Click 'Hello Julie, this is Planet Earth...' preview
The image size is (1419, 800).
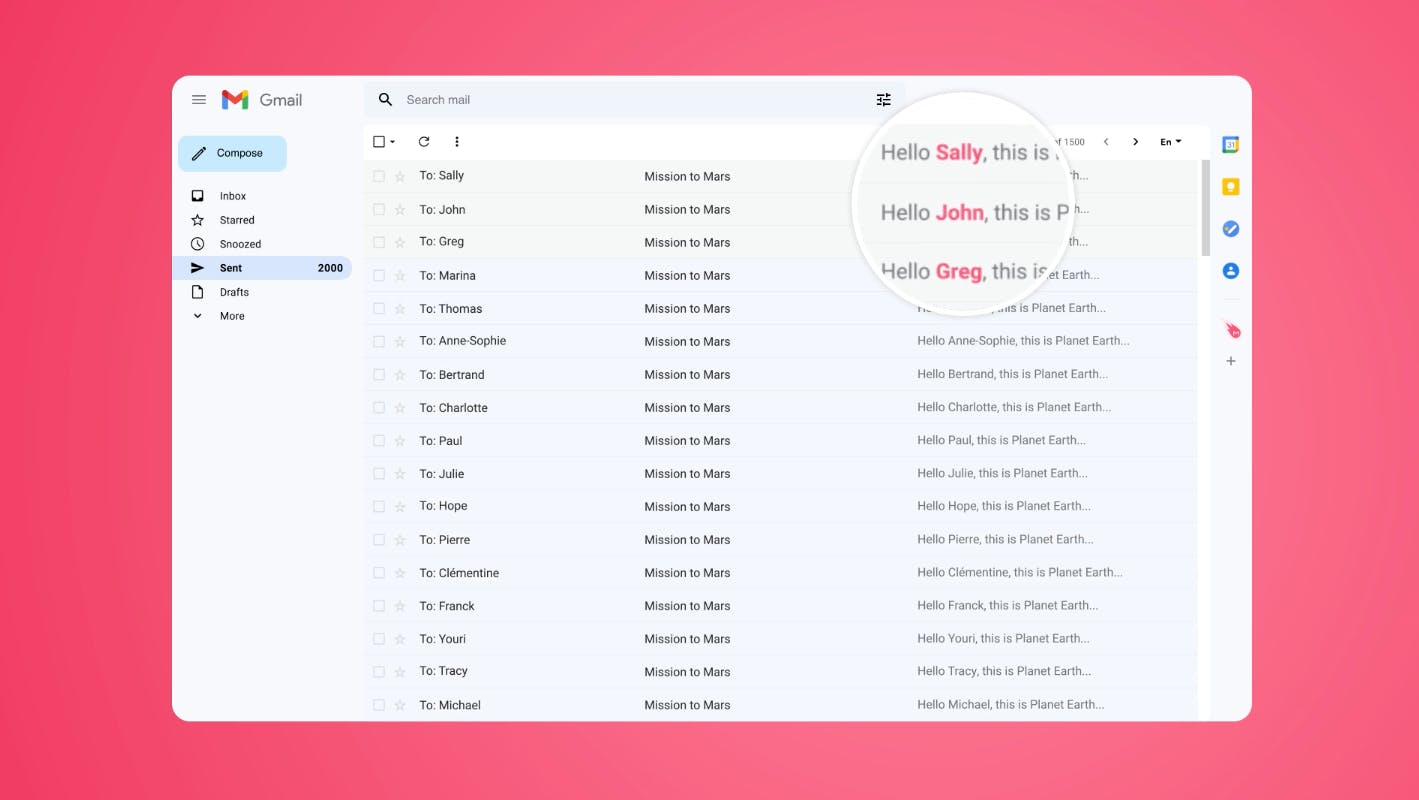point(1002,473)
